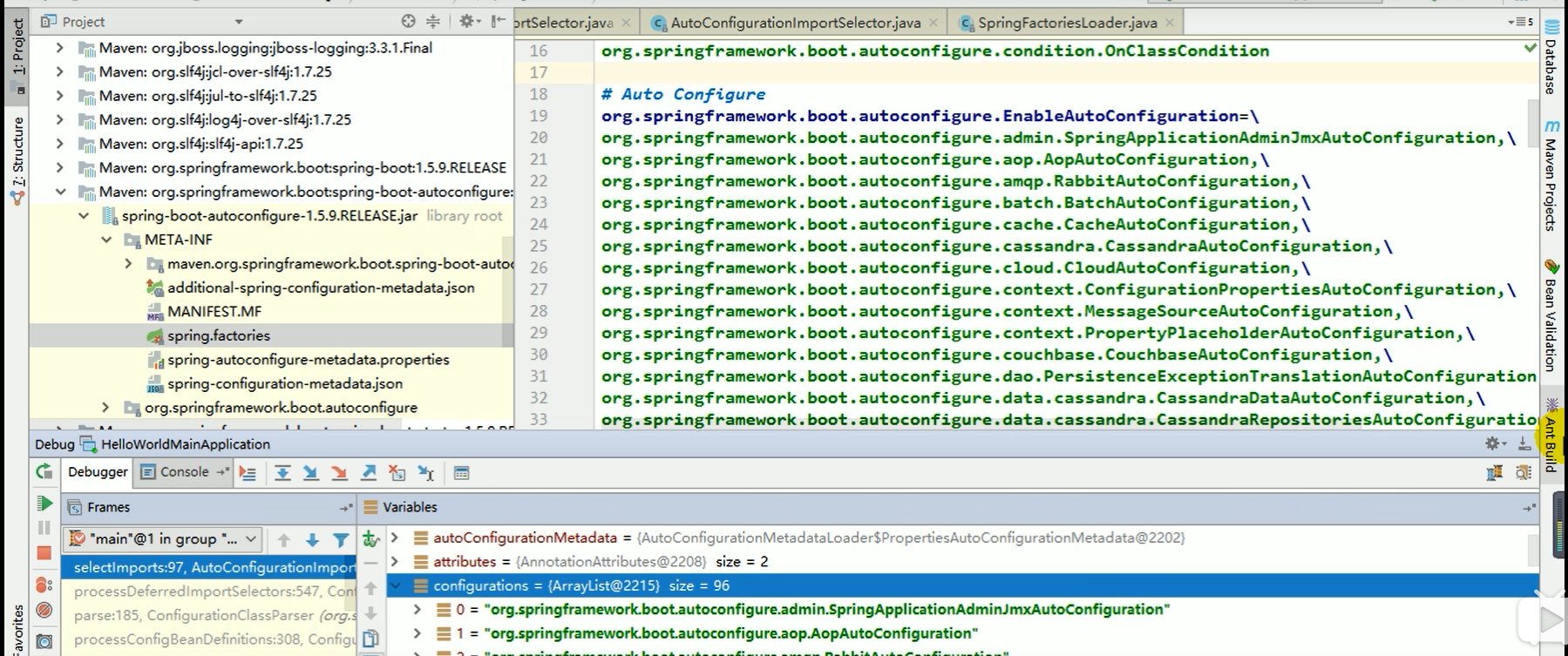Stop the debug session
Viewport: 1568px width, 656px height.
click(x=44, y=553)
